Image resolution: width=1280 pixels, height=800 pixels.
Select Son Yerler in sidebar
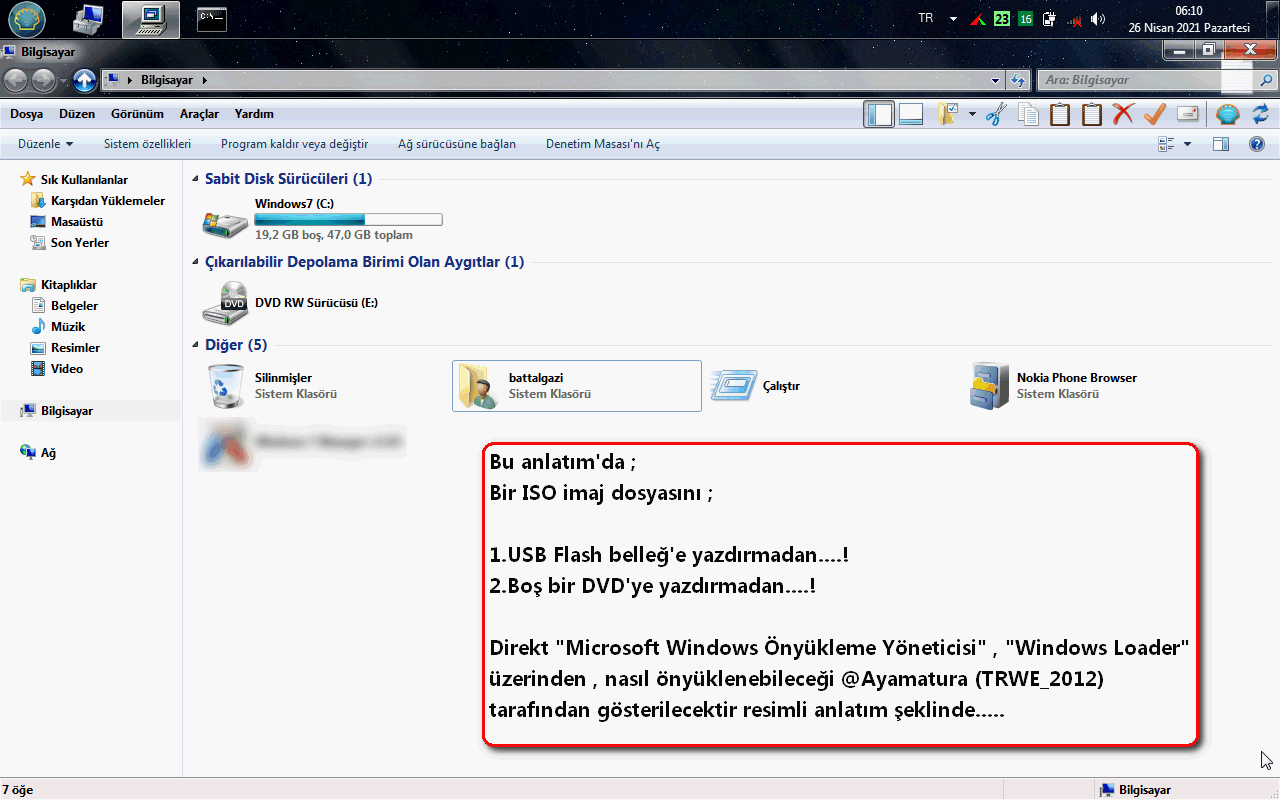coord(80,243)
